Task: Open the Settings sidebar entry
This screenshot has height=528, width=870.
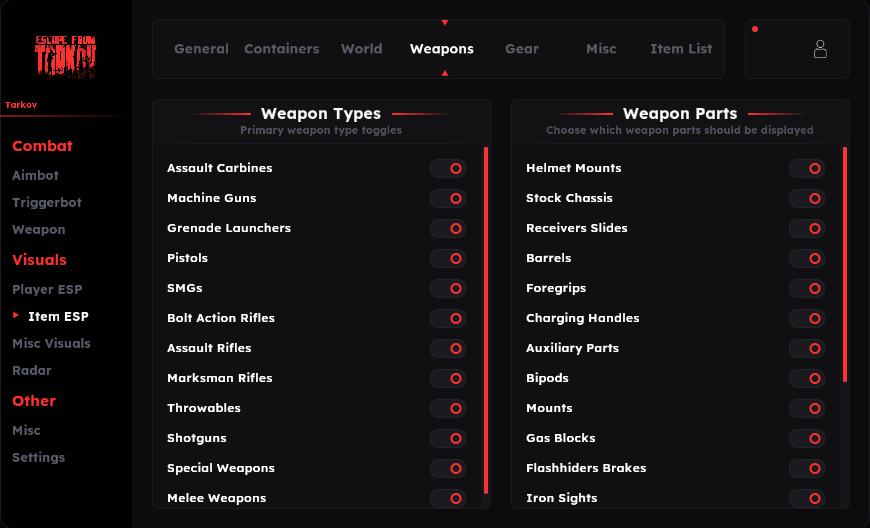Action: 38,458
